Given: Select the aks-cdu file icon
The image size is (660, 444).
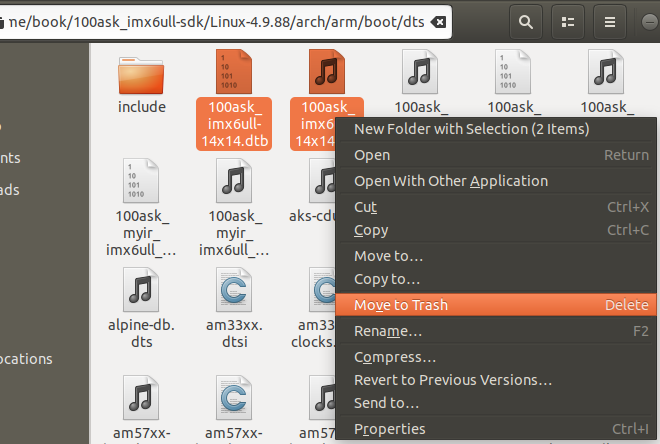Looking at the screenshot, I should click(322, 181).
